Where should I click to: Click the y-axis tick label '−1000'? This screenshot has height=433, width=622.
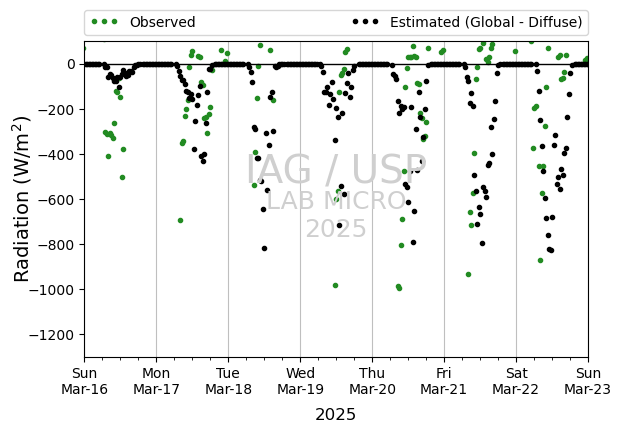52,290
